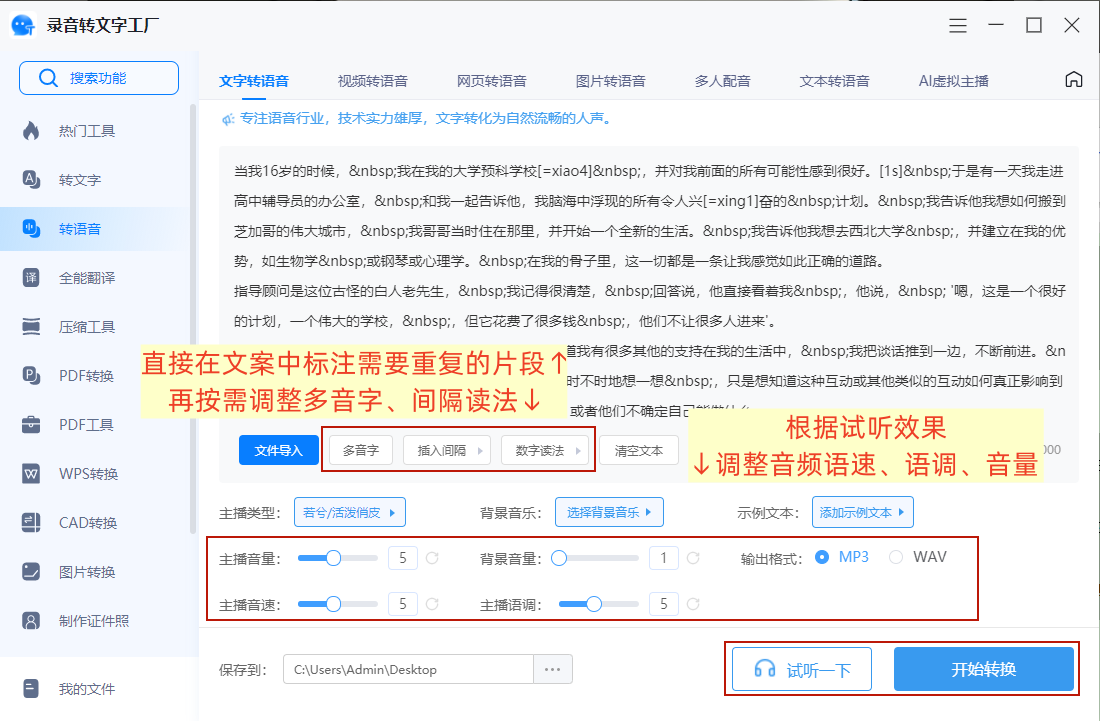Click the 保存到 path field
Viewport: 1100px width, 721px height.
(x=408, y=669)
